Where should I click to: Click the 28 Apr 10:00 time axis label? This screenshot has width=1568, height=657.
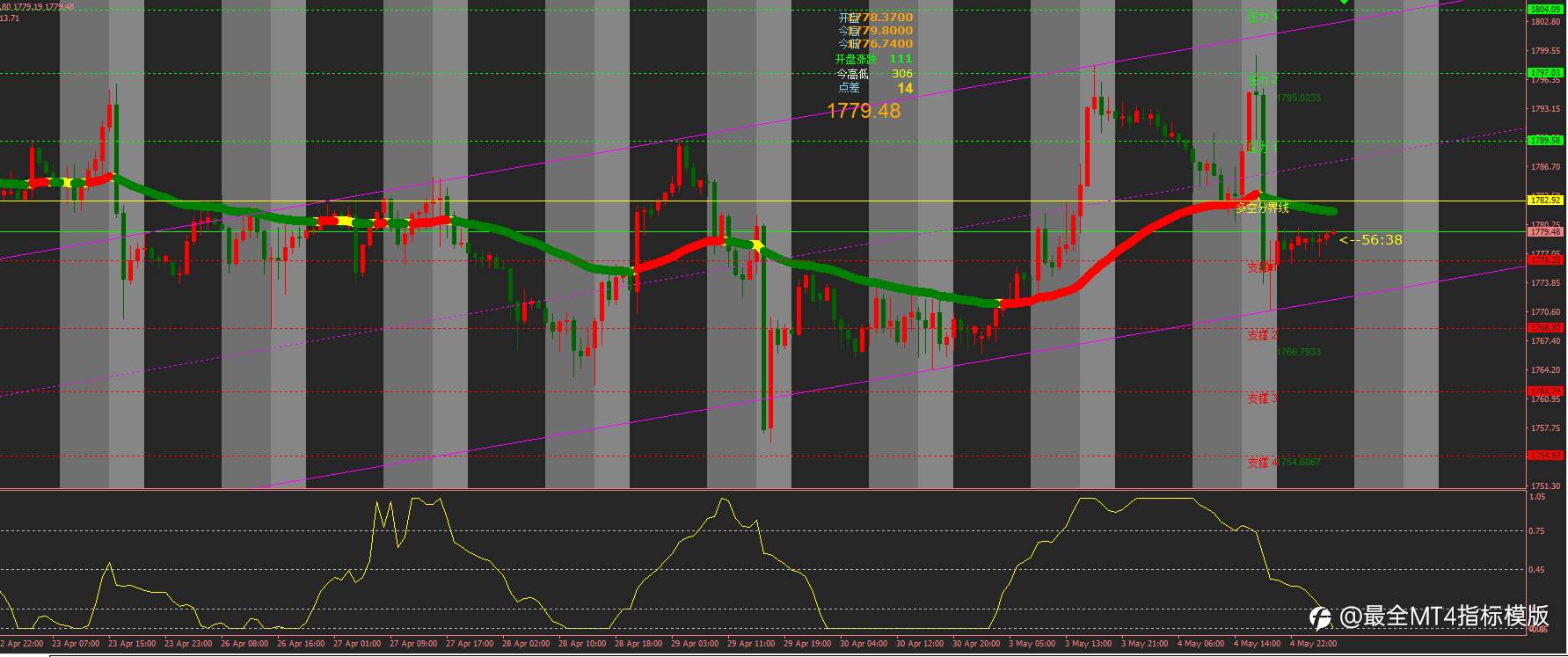pyautogui.click(x=582, y=644)
